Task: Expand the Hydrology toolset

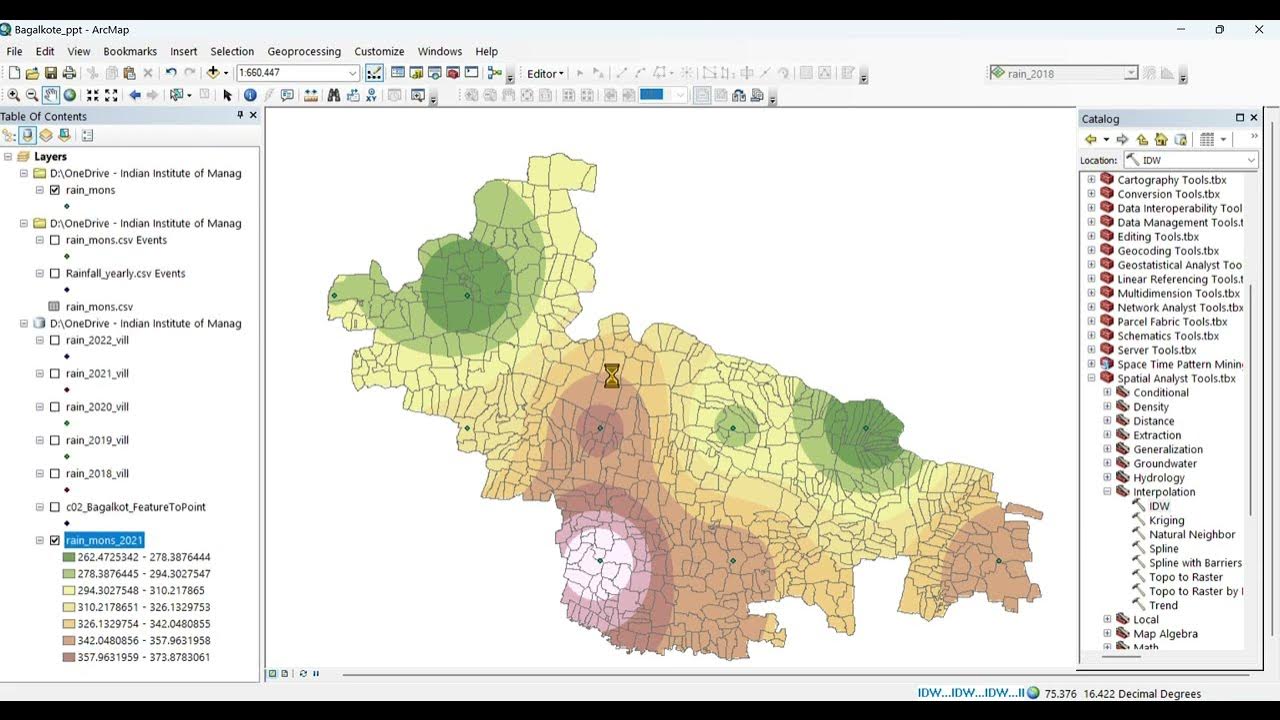Action: pos(1107,478)
